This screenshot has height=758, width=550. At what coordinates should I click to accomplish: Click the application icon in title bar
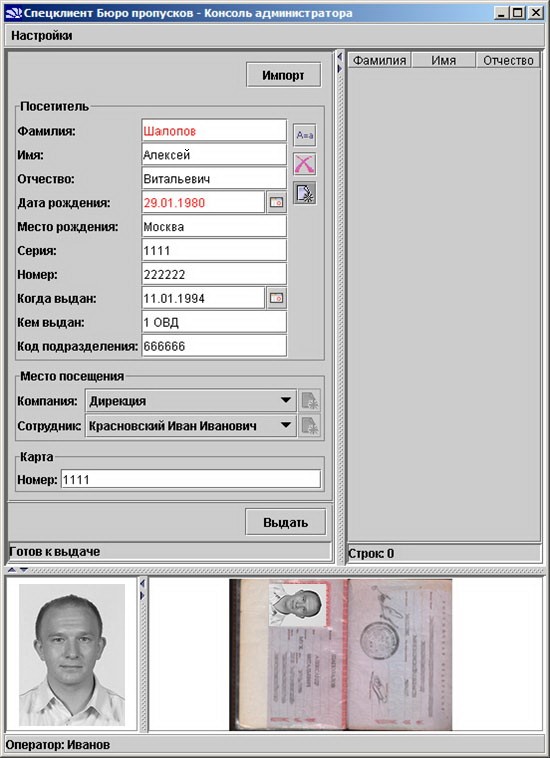pyautogui.click(x=14, y=13)
